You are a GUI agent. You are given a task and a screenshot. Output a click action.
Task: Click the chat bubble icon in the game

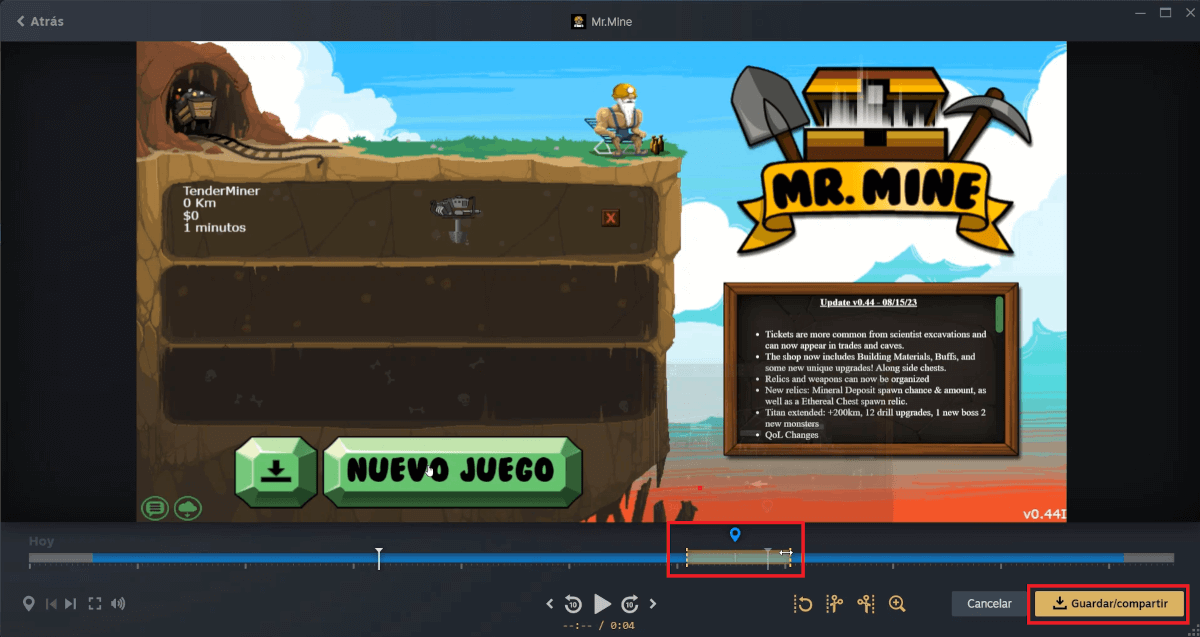click(155, 508)
